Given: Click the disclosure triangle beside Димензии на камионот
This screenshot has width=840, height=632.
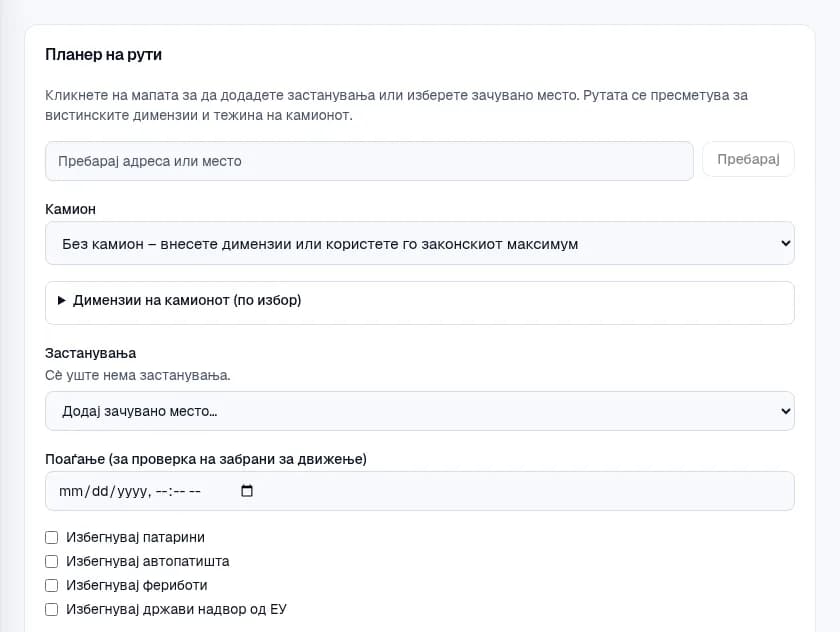Looking at the screenshot, I should [x=62, y=300].
